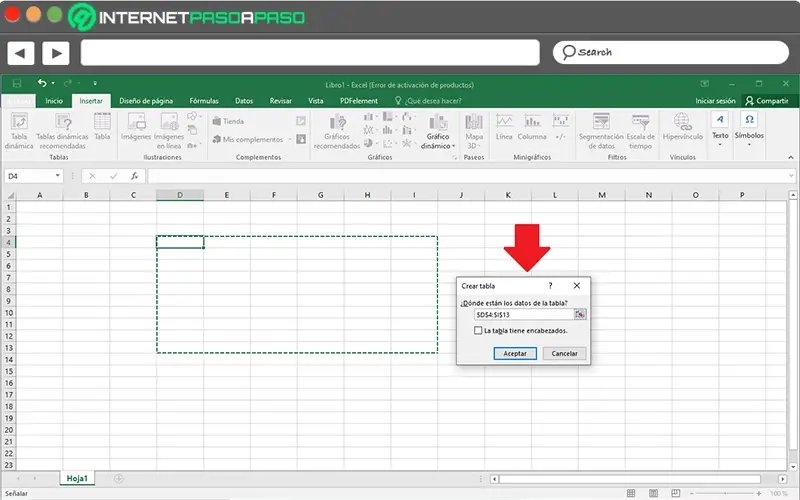800x500 pixels.
Task: Click ¿Qué desea hacer? search box
Action: point(428,101)
